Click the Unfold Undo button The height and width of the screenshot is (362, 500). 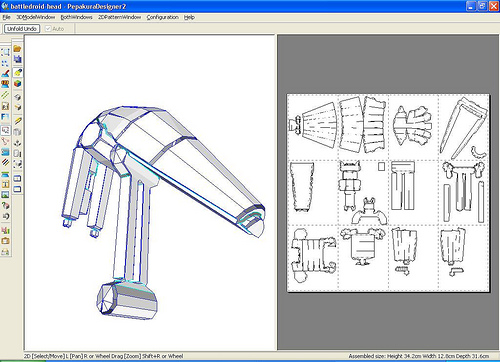click(x=22, y=29)
